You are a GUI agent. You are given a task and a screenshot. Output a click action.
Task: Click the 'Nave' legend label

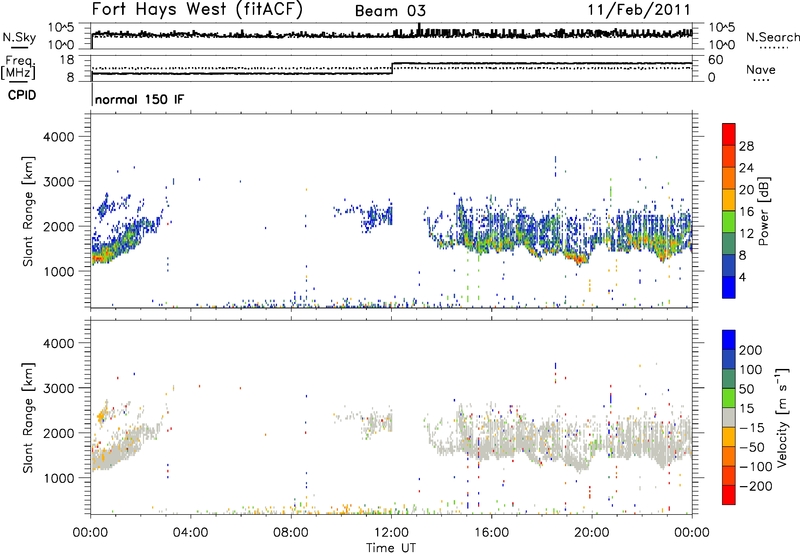pos(761,69)
